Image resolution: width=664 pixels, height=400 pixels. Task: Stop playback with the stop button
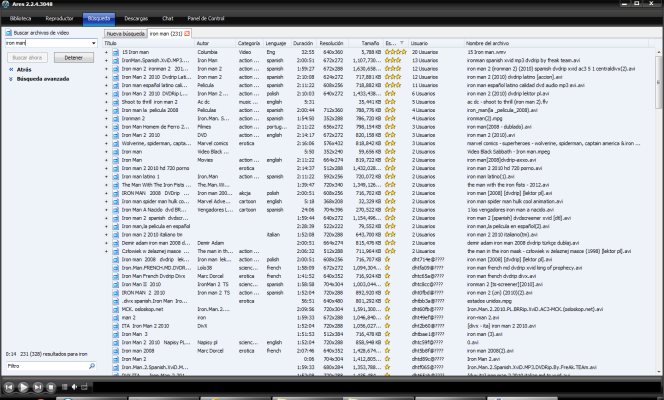(x=51, y=387)
